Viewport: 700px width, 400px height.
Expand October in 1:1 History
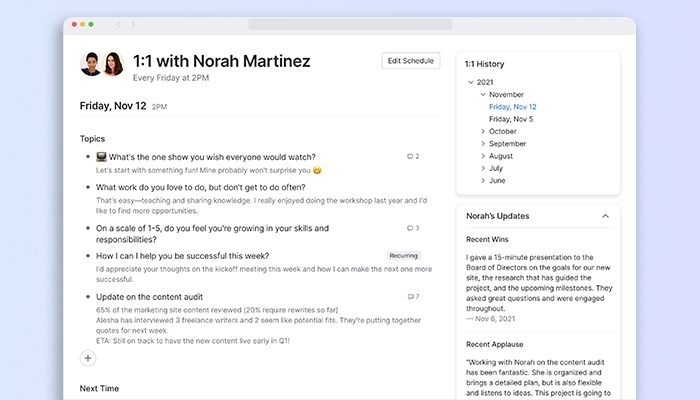point(483,131)
